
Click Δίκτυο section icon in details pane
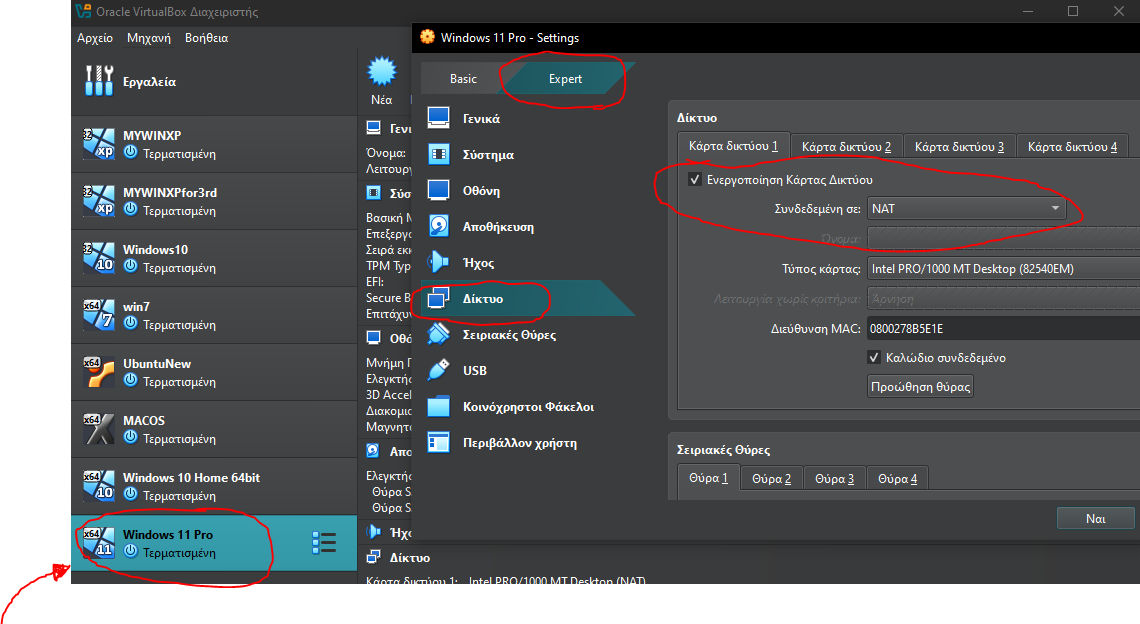click(x=374, y=557)
